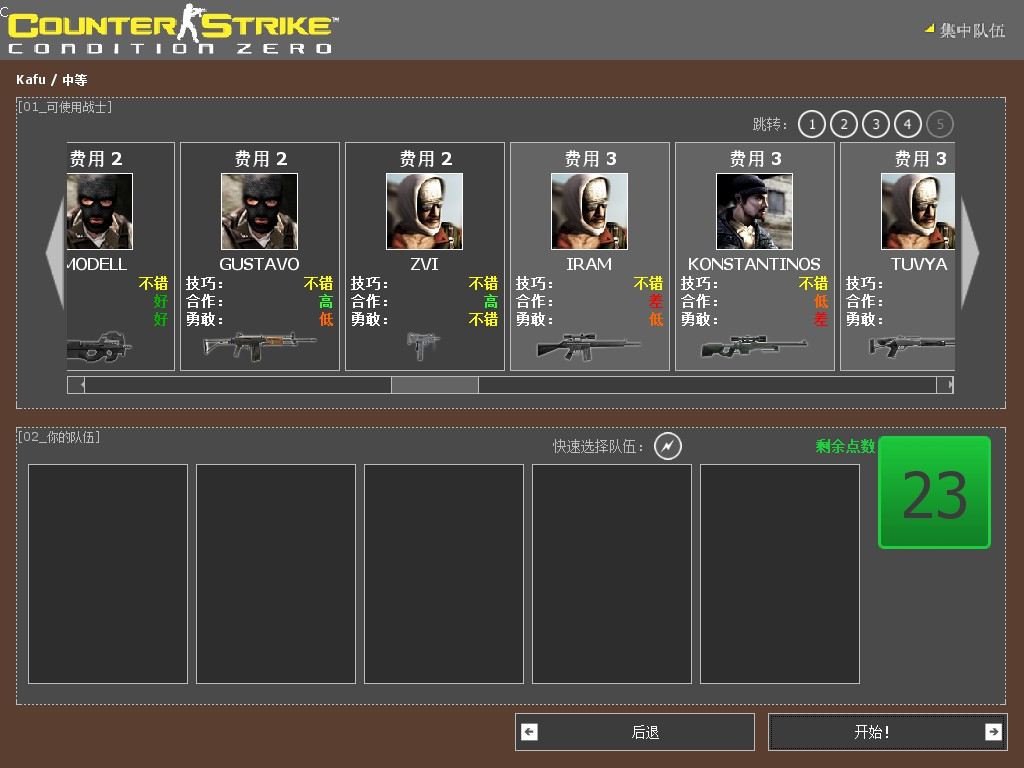Screen dimensions: 1024x768
Task: Click the 剩余点数 remaining points label
Action: point(845,446)
